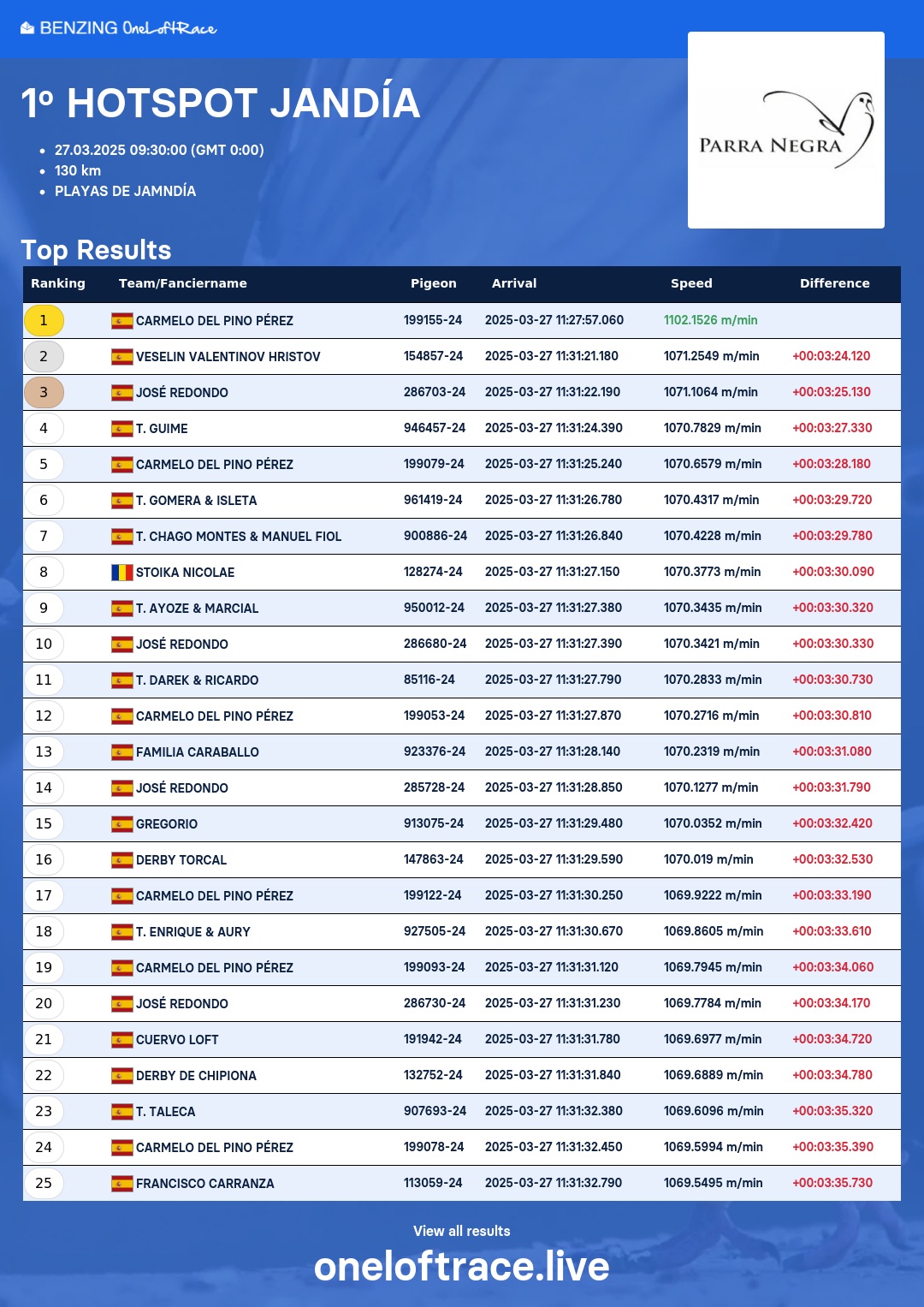Image resolution: width=924 pixels, height=1307 pixels.
Task: Click the Speed column header
Action: (x=691, y=283)
